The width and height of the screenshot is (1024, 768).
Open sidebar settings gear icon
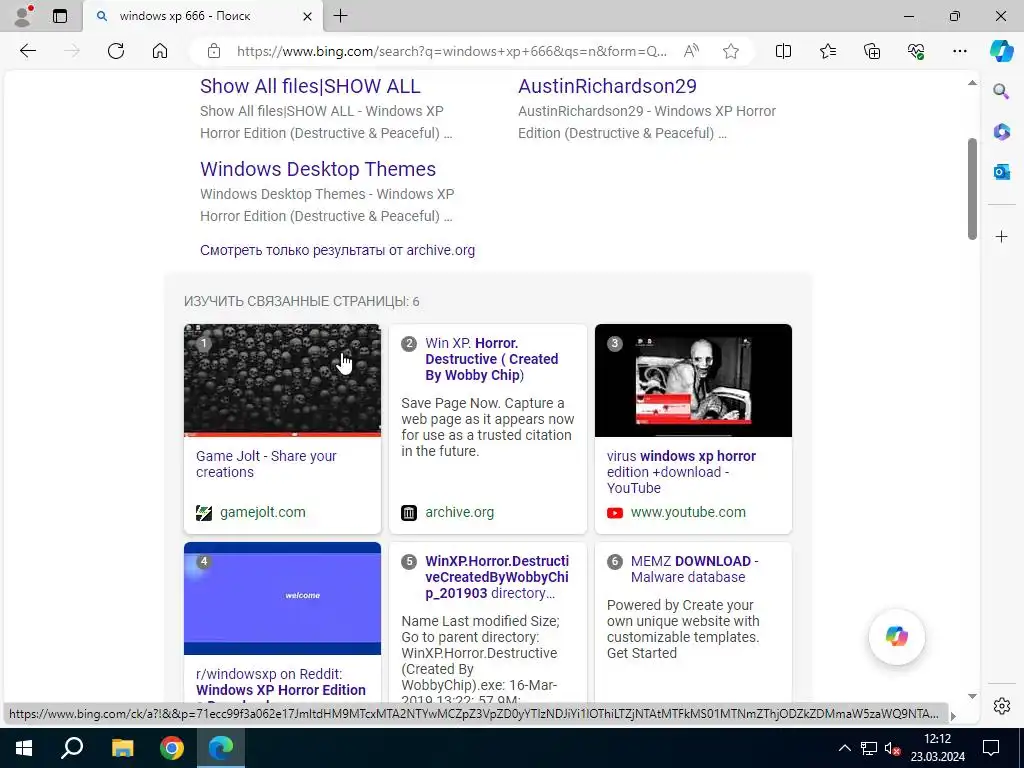click(x=1002, y=706)
